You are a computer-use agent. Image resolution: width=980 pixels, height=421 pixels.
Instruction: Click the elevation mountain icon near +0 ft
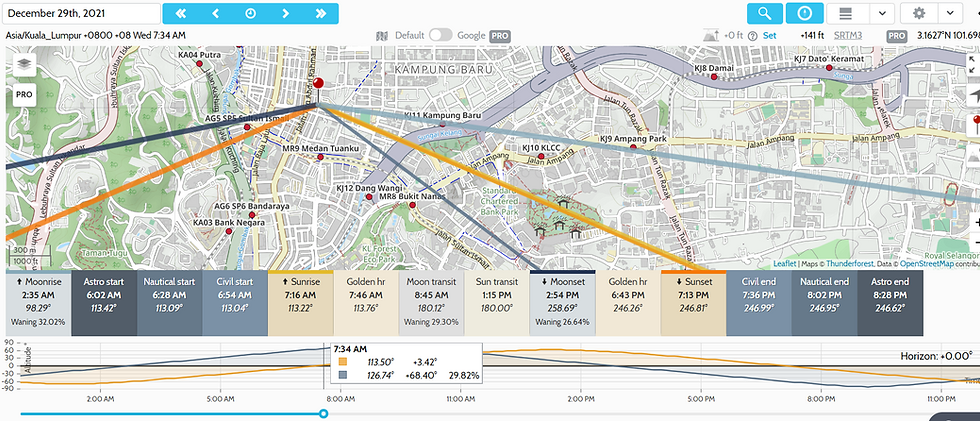[711, 35]
